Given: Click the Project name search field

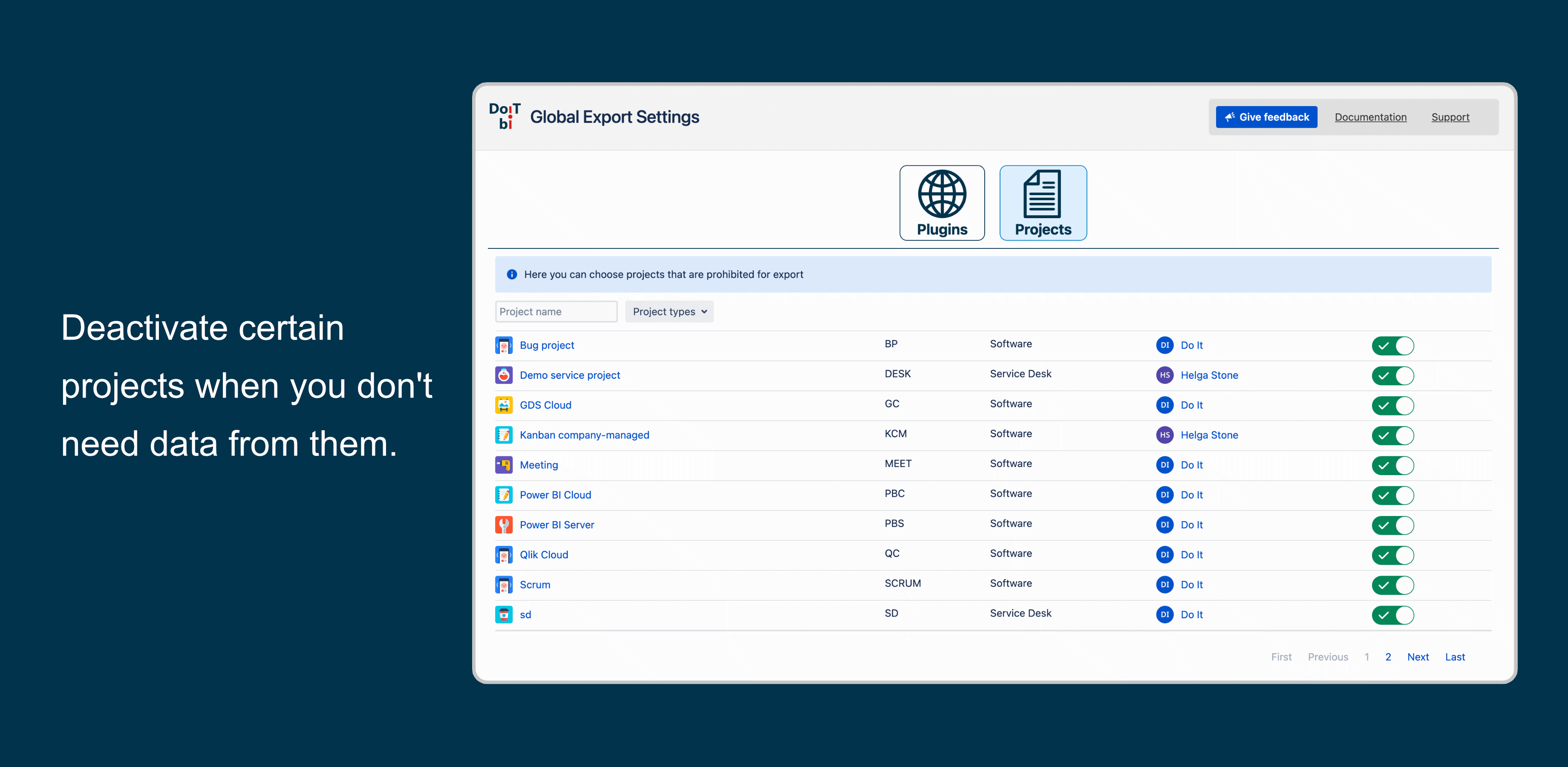Looking at the screenshot, I should [x=556, y=311].
